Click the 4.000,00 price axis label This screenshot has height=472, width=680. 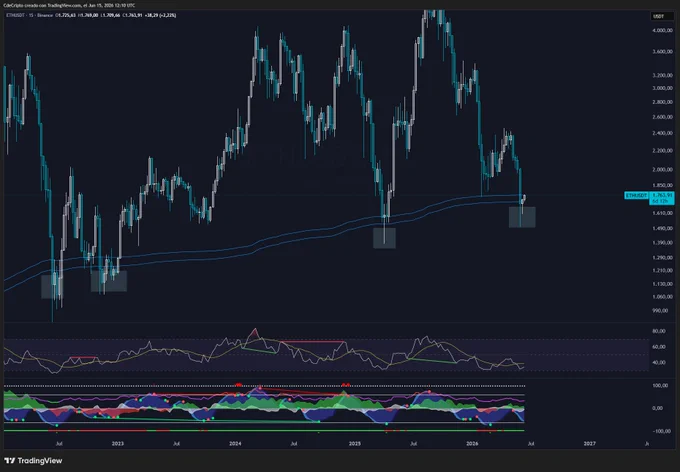[662, 31]
